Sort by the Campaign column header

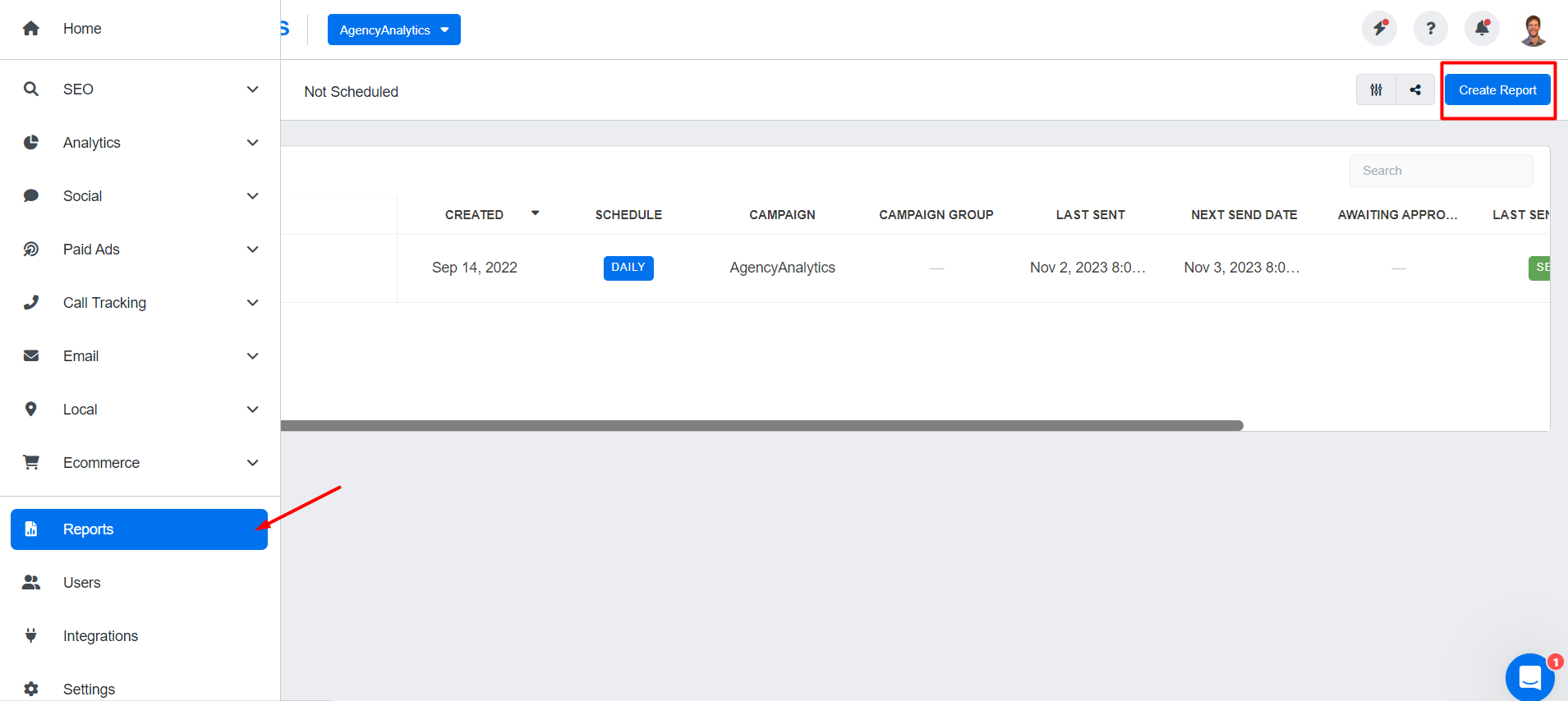point(782,215)
